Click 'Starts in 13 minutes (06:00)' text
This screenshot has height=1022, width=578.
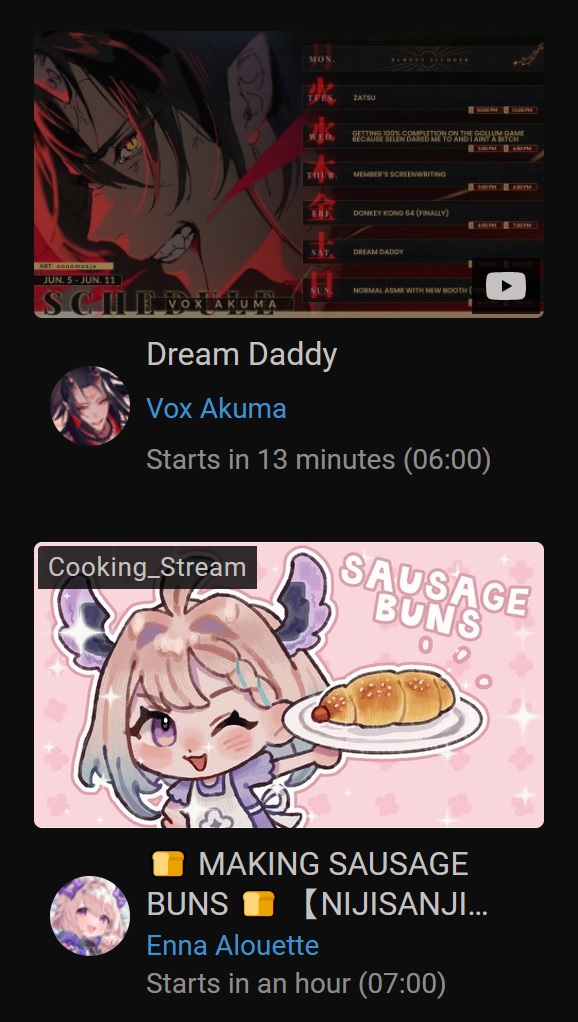tap(319, 460)
